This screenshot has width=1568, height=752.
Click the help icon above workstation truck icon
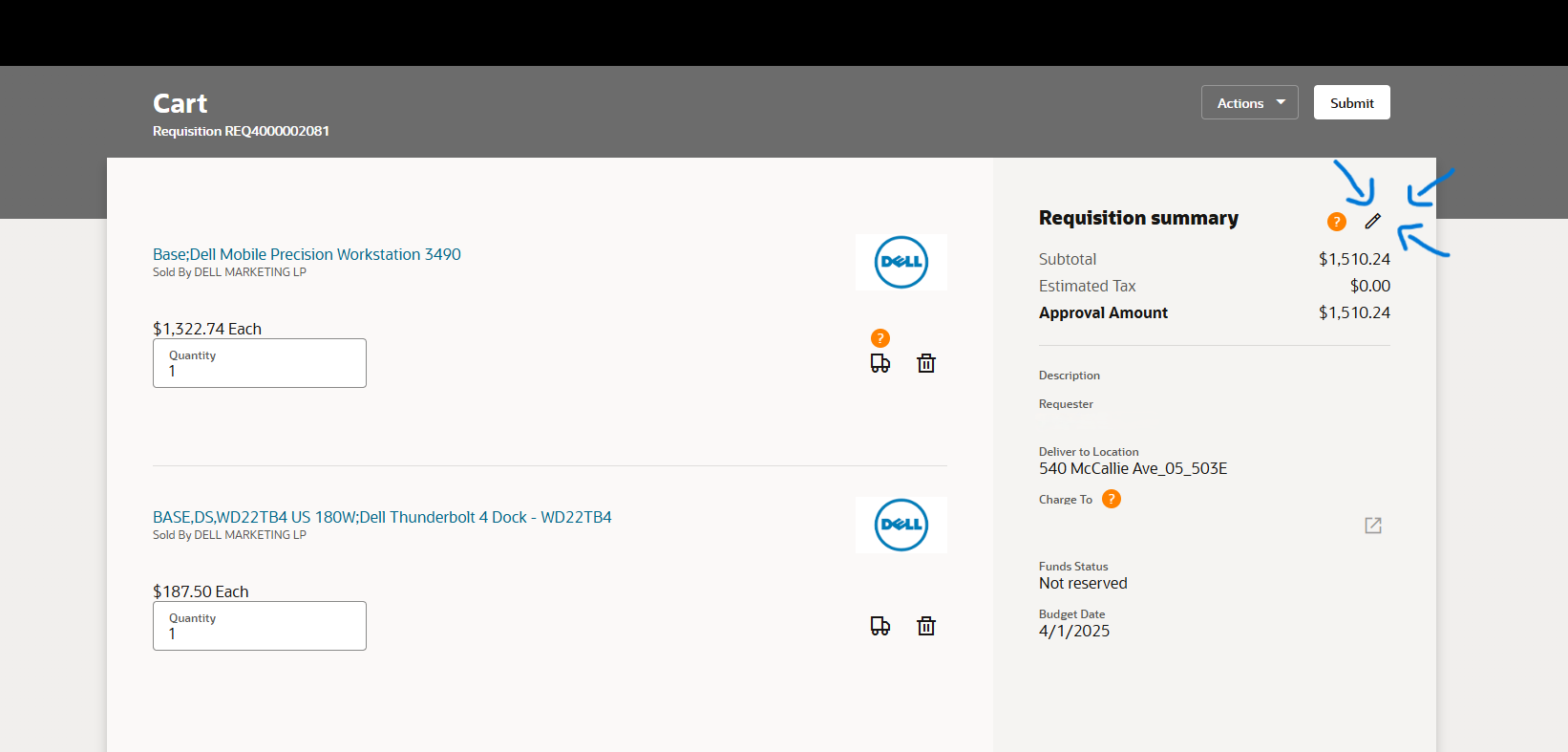click(879, 338)
